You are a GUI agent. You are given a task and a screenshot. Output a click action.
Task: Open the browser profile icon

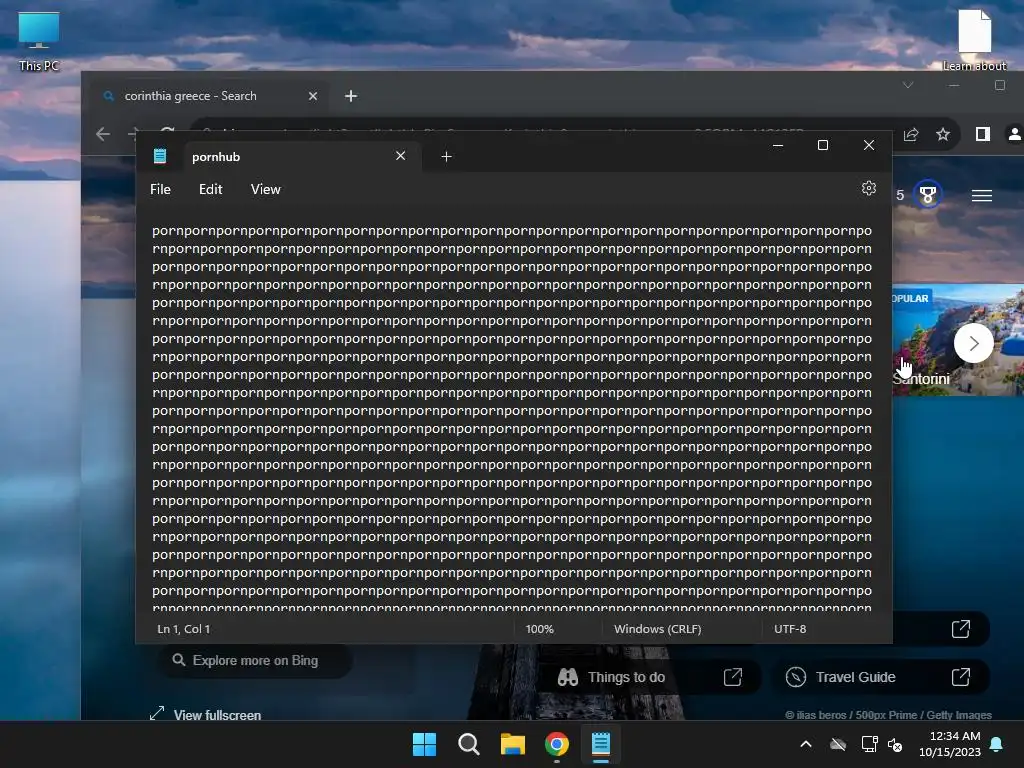click(x=1014, y=134)
